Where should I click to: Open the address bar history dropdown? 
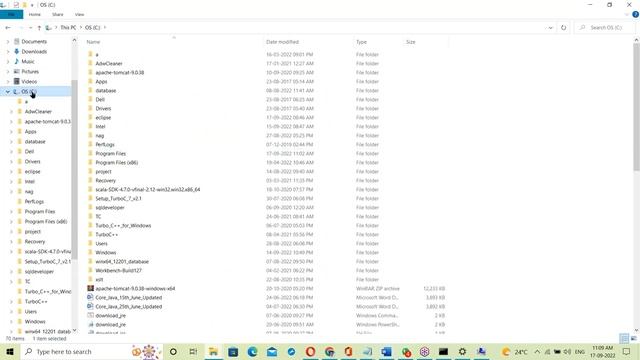(x=550, y=27)
